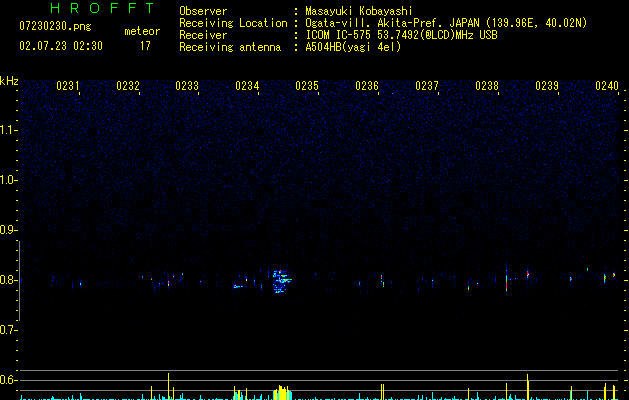Click the receiver text ICOM IC-575

[x=339, y=35]
